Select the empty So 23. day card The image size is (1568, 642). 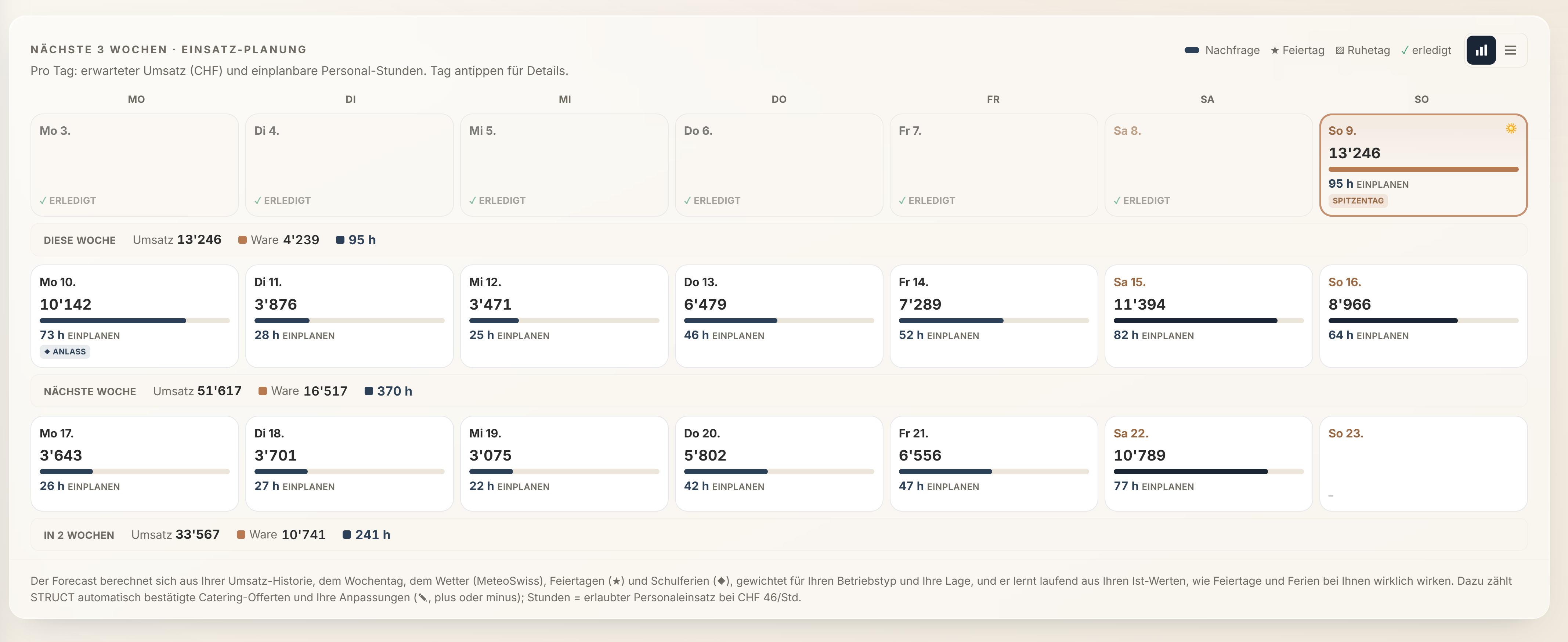point(1423,463)
